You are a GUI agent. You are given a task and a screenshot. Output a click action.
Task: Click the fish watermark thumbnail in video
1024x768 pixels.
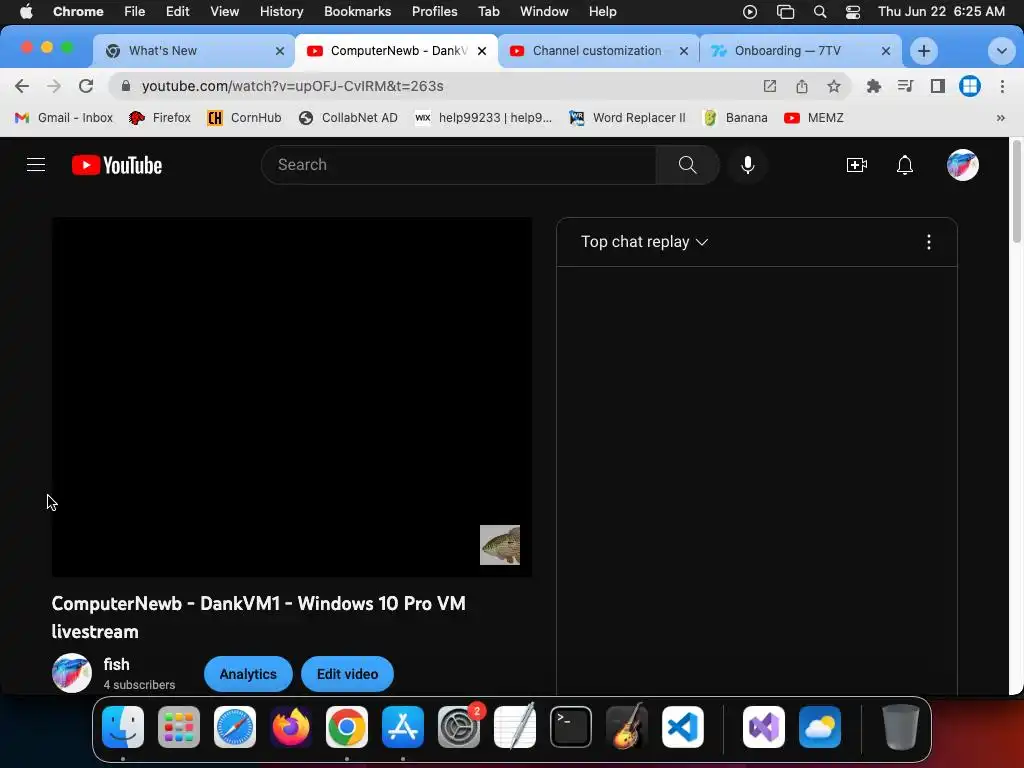click(500, 545)
